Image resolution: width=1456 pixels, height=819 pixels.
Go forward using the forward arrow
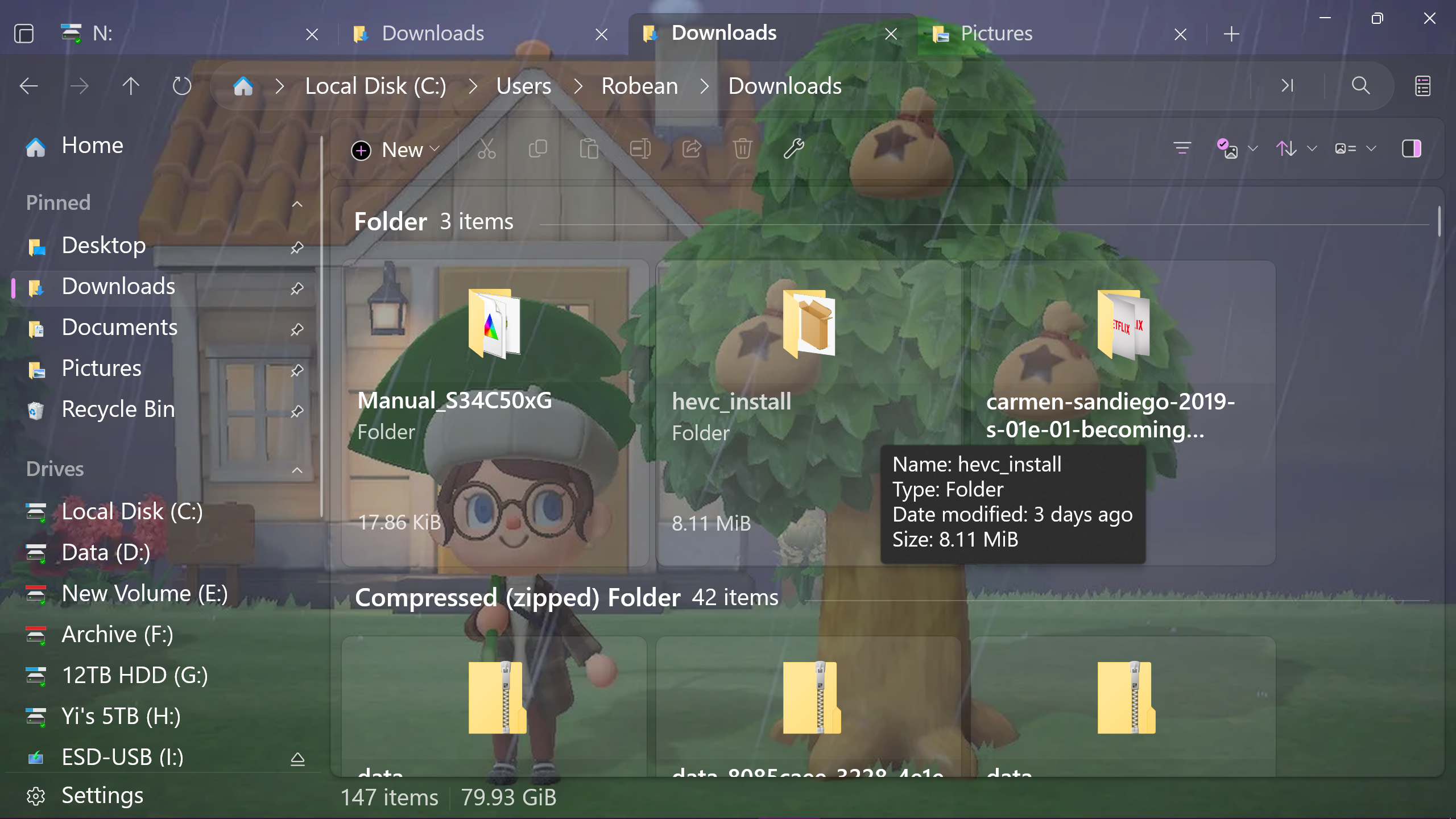80,86
